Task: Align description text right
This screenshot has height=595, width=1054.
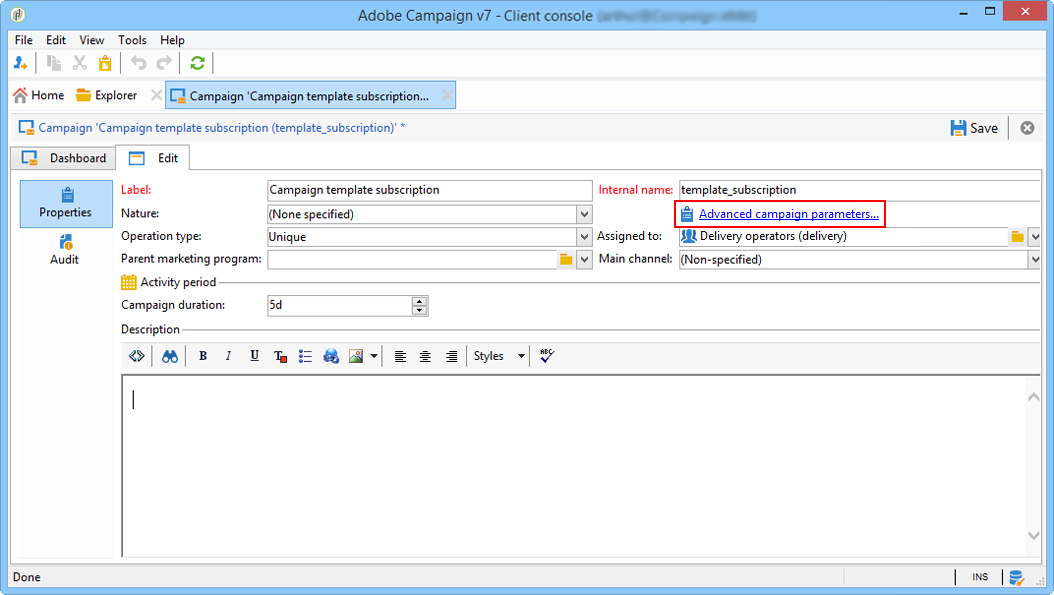Action: click(451, 356)
